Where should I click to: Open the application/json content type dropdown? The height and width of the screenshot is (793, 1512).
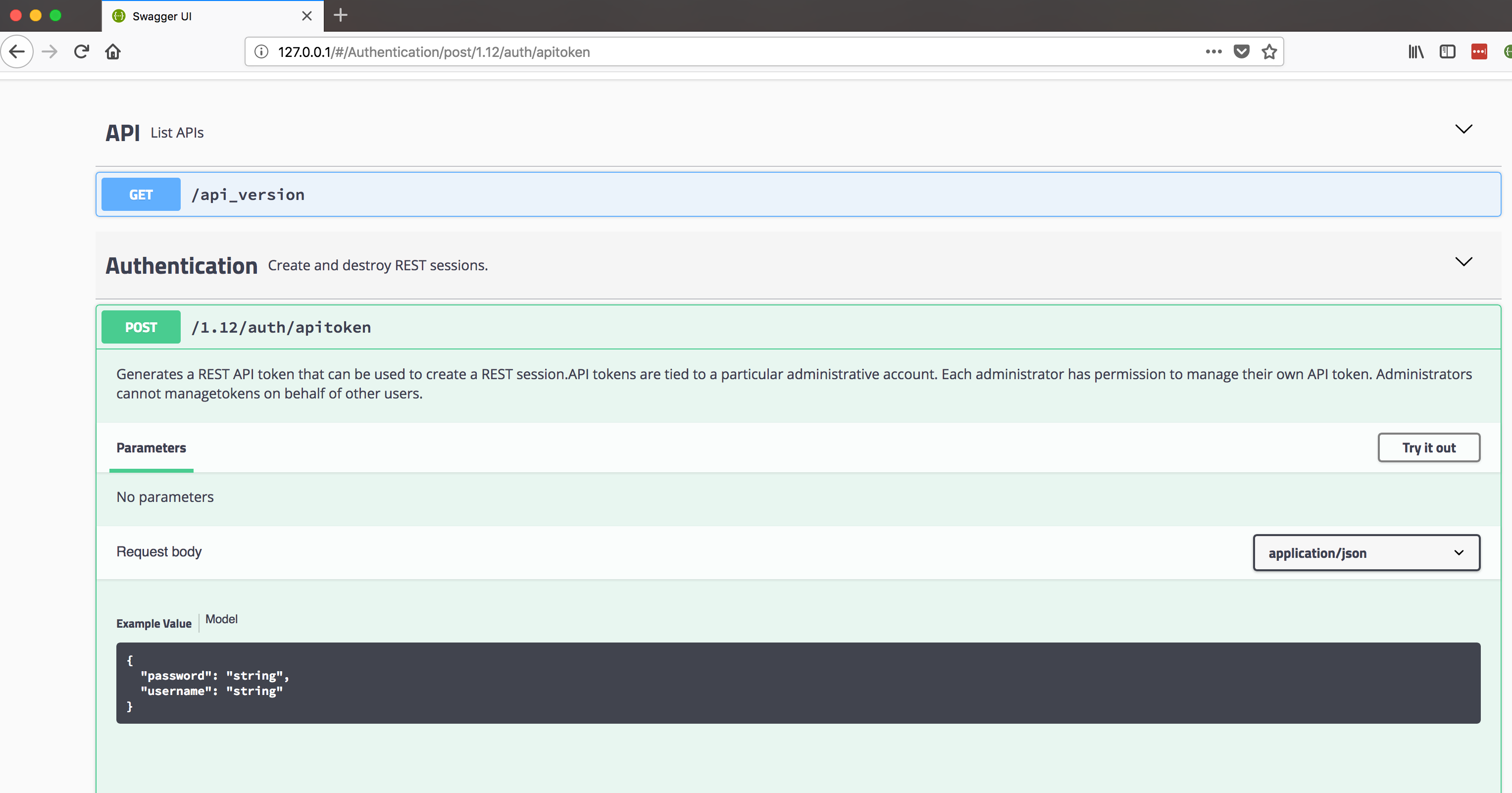(1366, 553)
